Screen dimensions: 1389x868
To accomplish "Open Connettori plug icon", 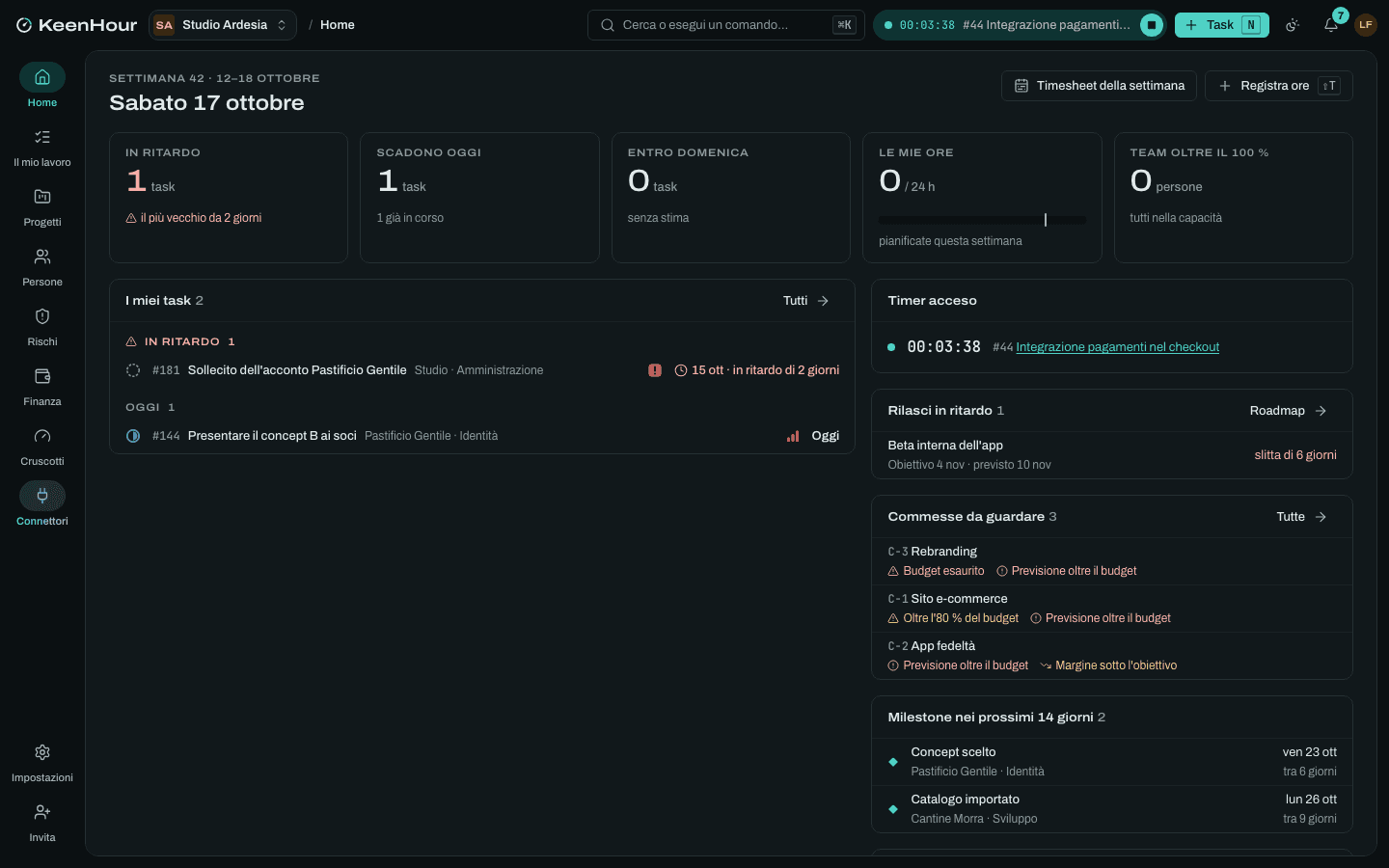I will pyautogui.click(x=42, y=496).
